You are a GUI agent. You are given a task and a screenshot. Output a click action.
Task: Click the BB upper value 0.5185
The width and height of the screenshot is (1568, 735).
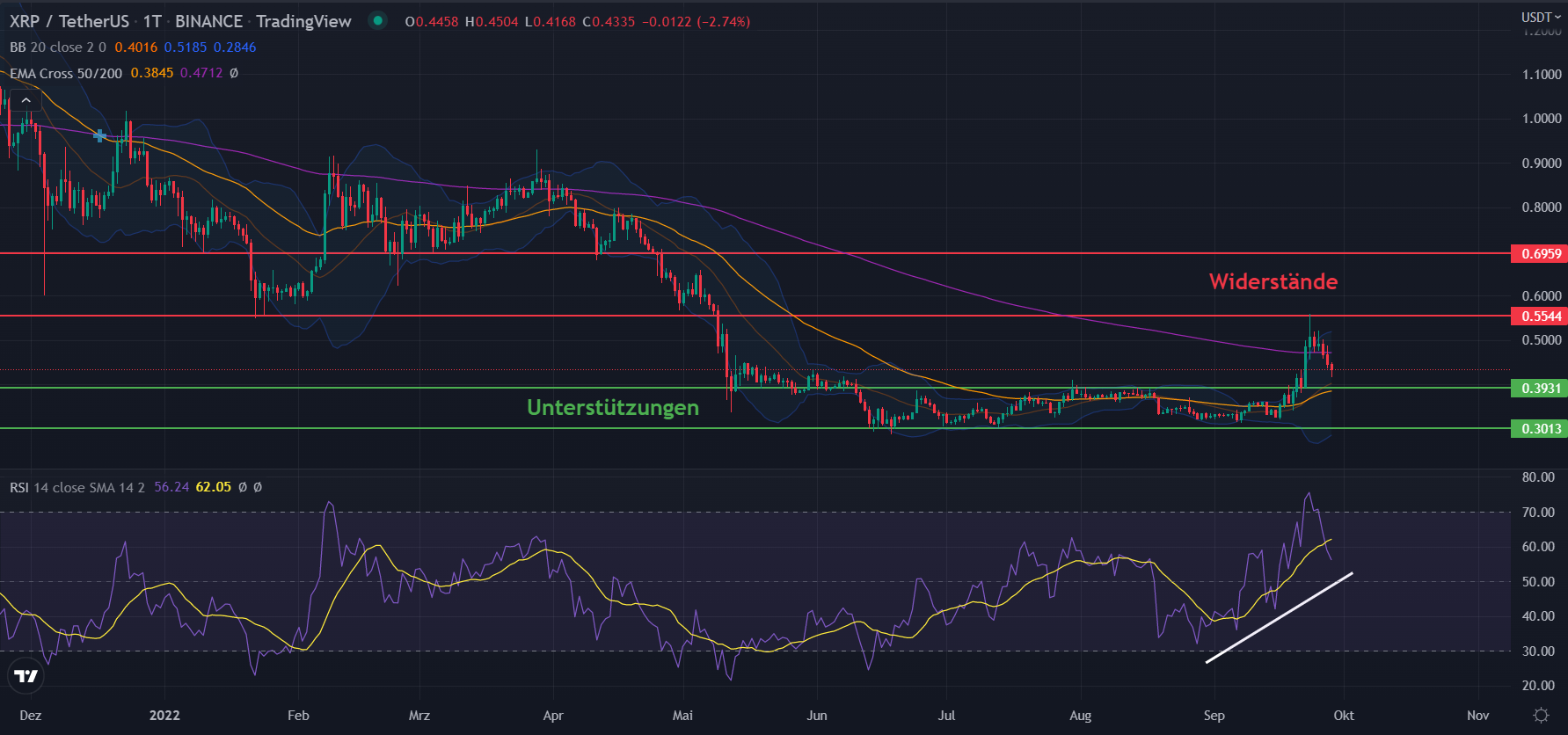[185, 47]
